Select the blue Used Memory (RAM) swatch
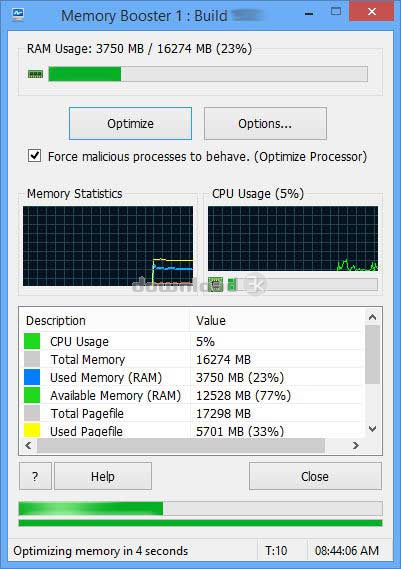 [x=32, y=377]
